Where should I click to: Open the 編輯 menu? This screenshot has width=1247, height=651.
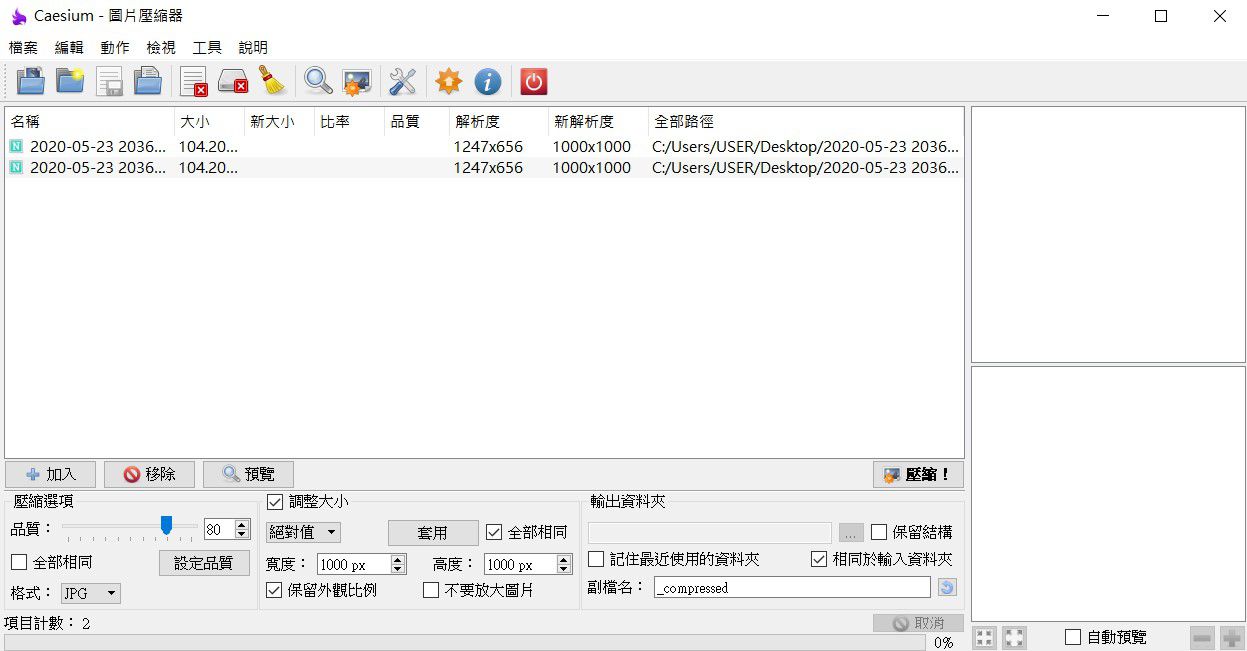[x=70, y=47]
